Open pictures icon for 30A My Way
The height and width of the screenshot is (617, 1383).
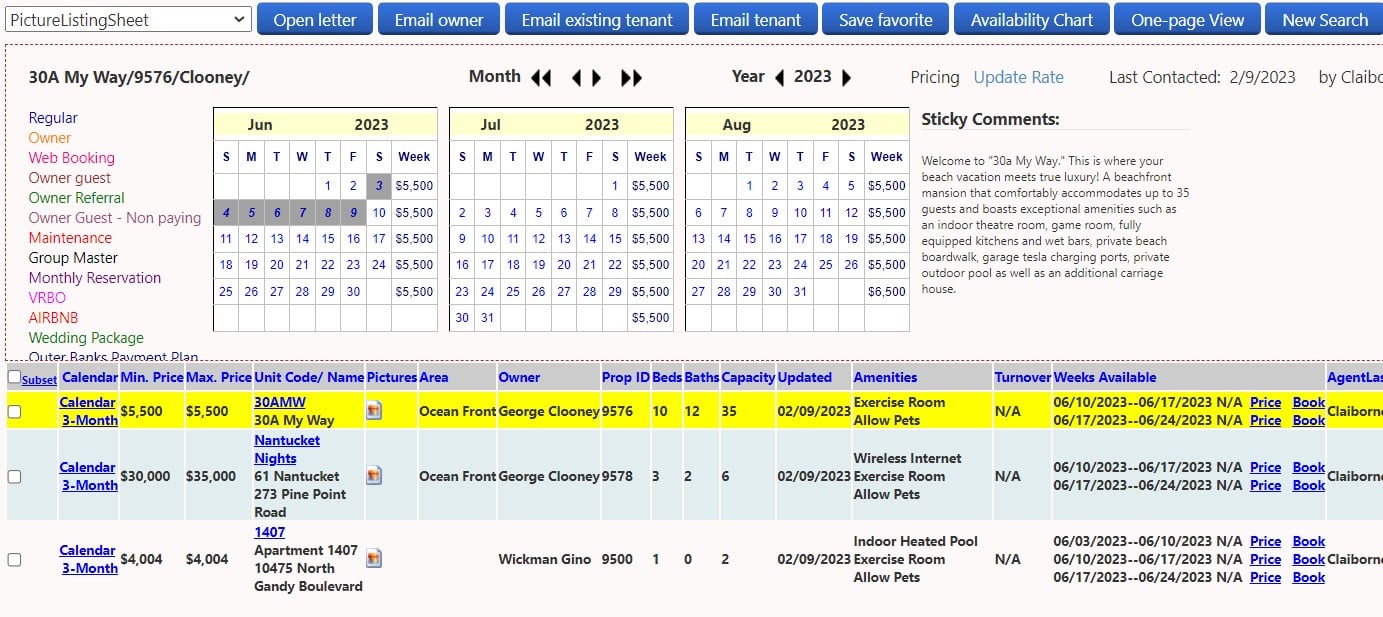coord(374,411)
